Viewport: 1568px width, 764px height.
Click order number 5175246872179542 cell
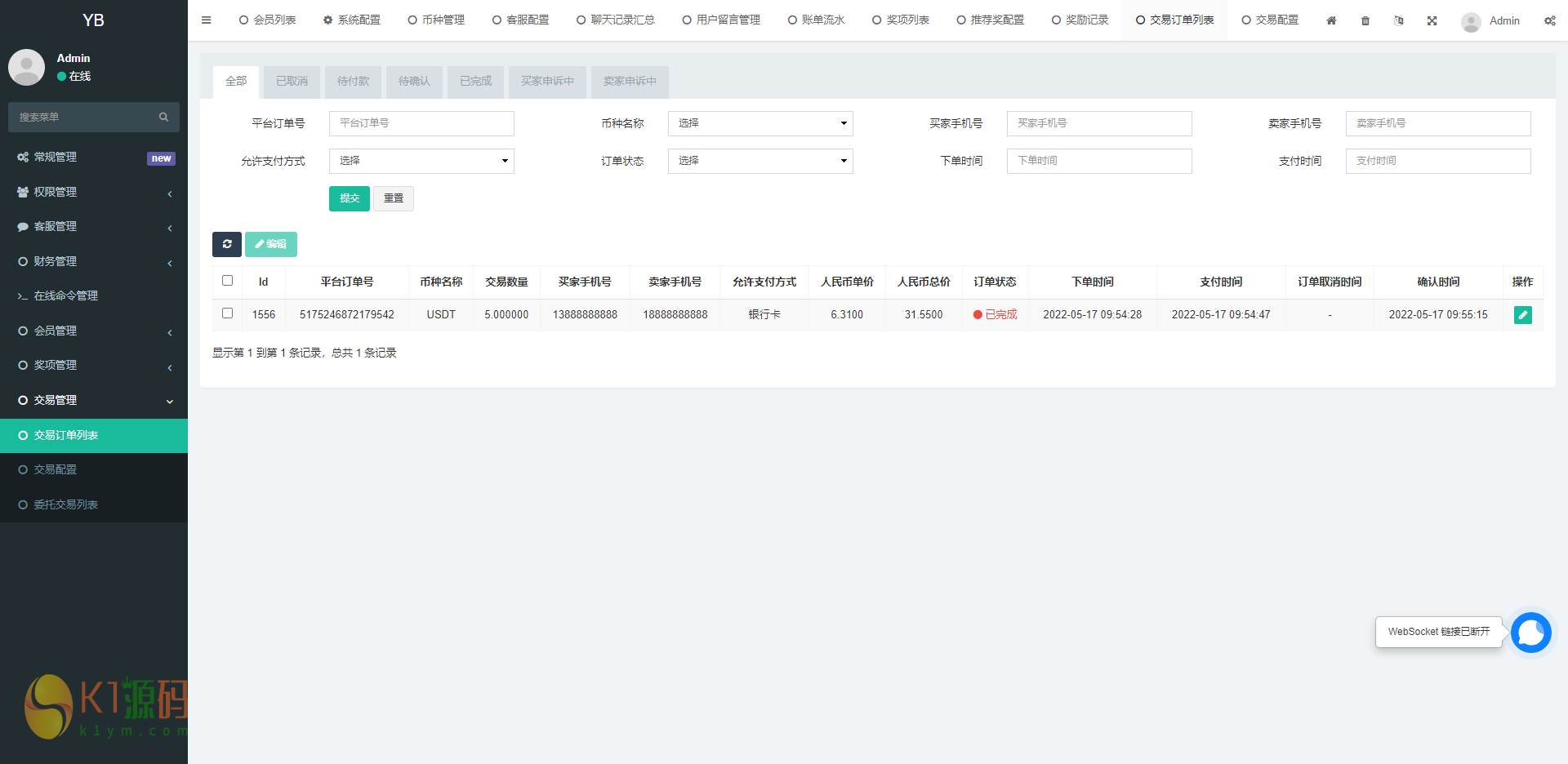[347, 314]
